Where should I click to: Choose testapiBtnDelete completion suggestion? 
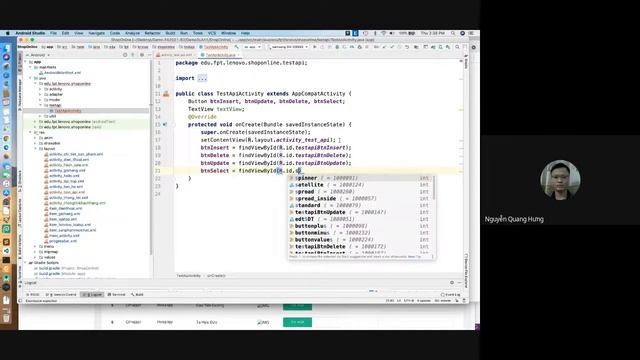[360, 247]
